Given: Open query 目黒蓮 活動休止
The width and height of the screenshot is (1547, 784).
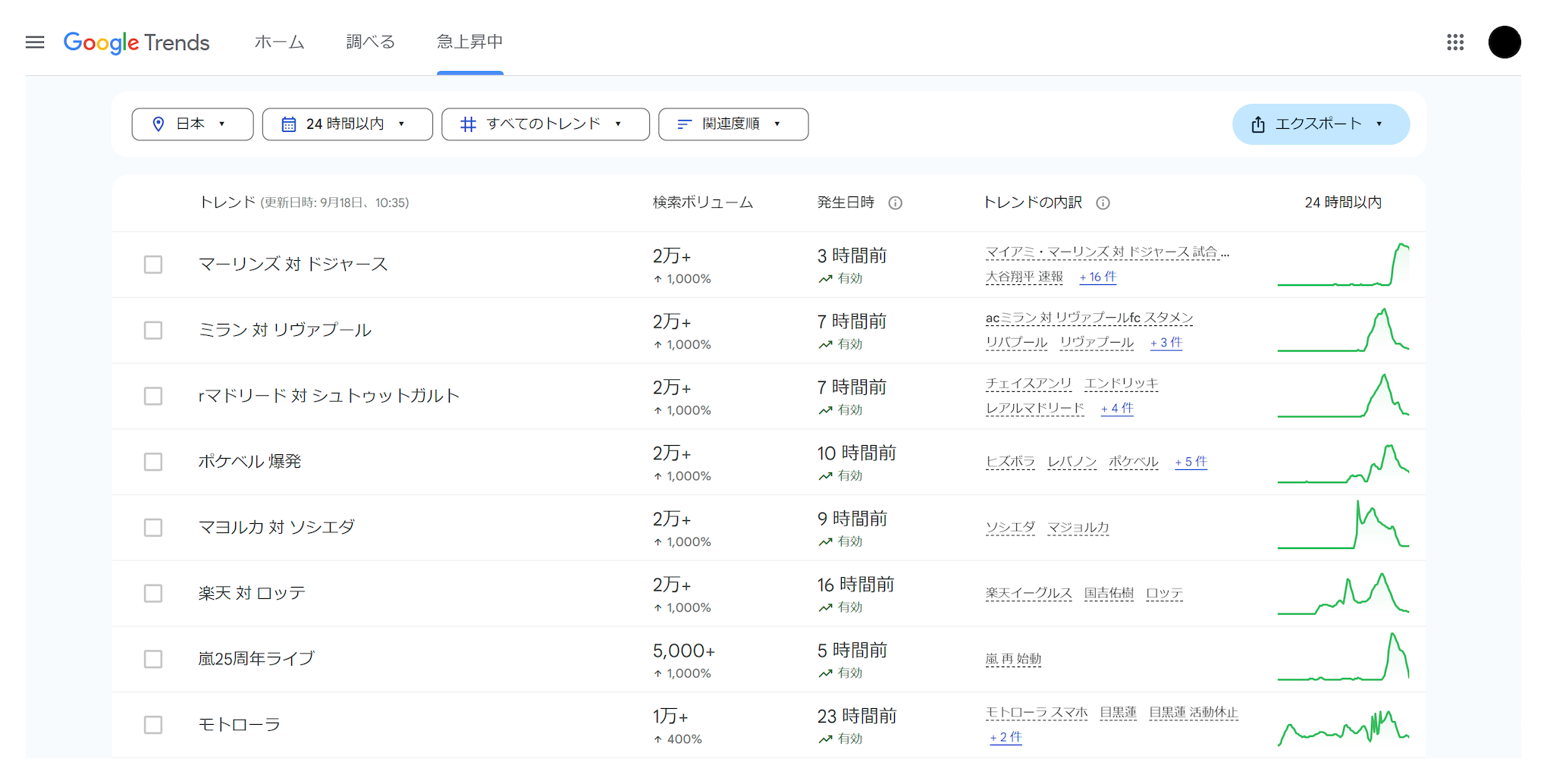Looking at the screenshot, I should [1194, 713].
